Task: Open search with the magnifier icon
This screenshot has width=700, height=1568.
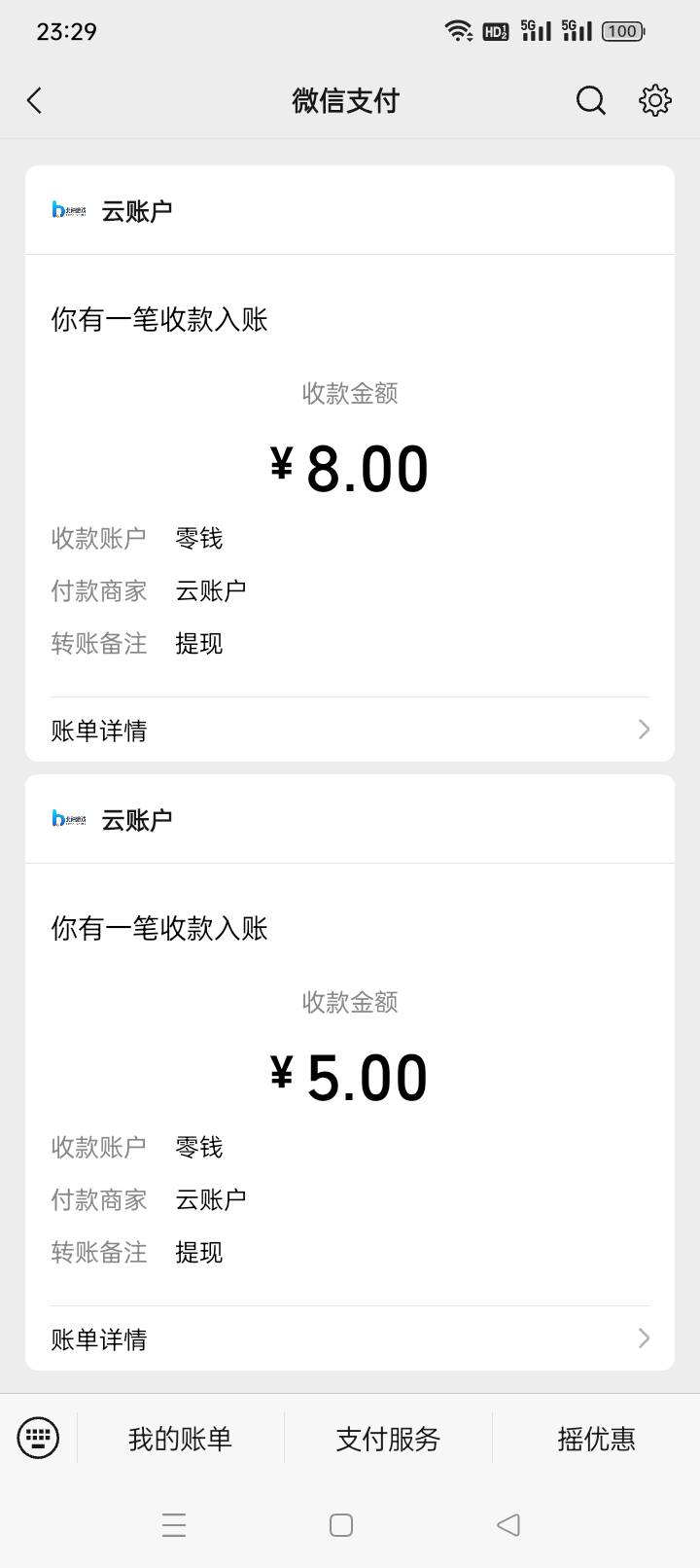Action: [x=590, y=100]
